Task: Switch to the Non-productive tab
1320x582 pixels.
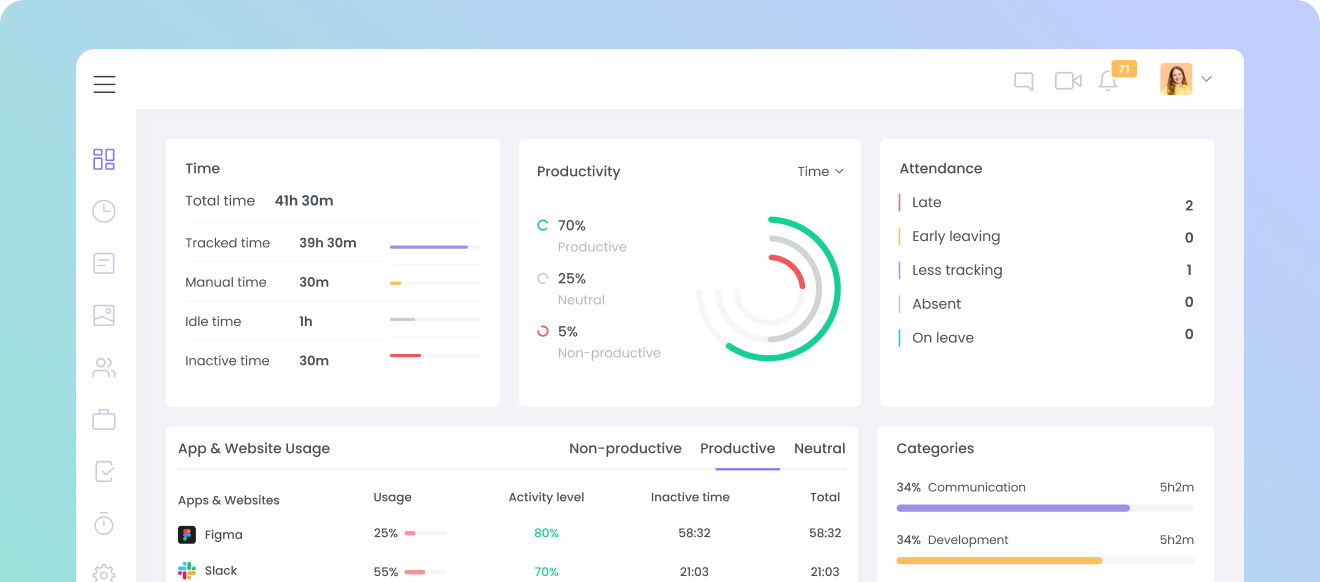Action: click(x=625, y=448)
